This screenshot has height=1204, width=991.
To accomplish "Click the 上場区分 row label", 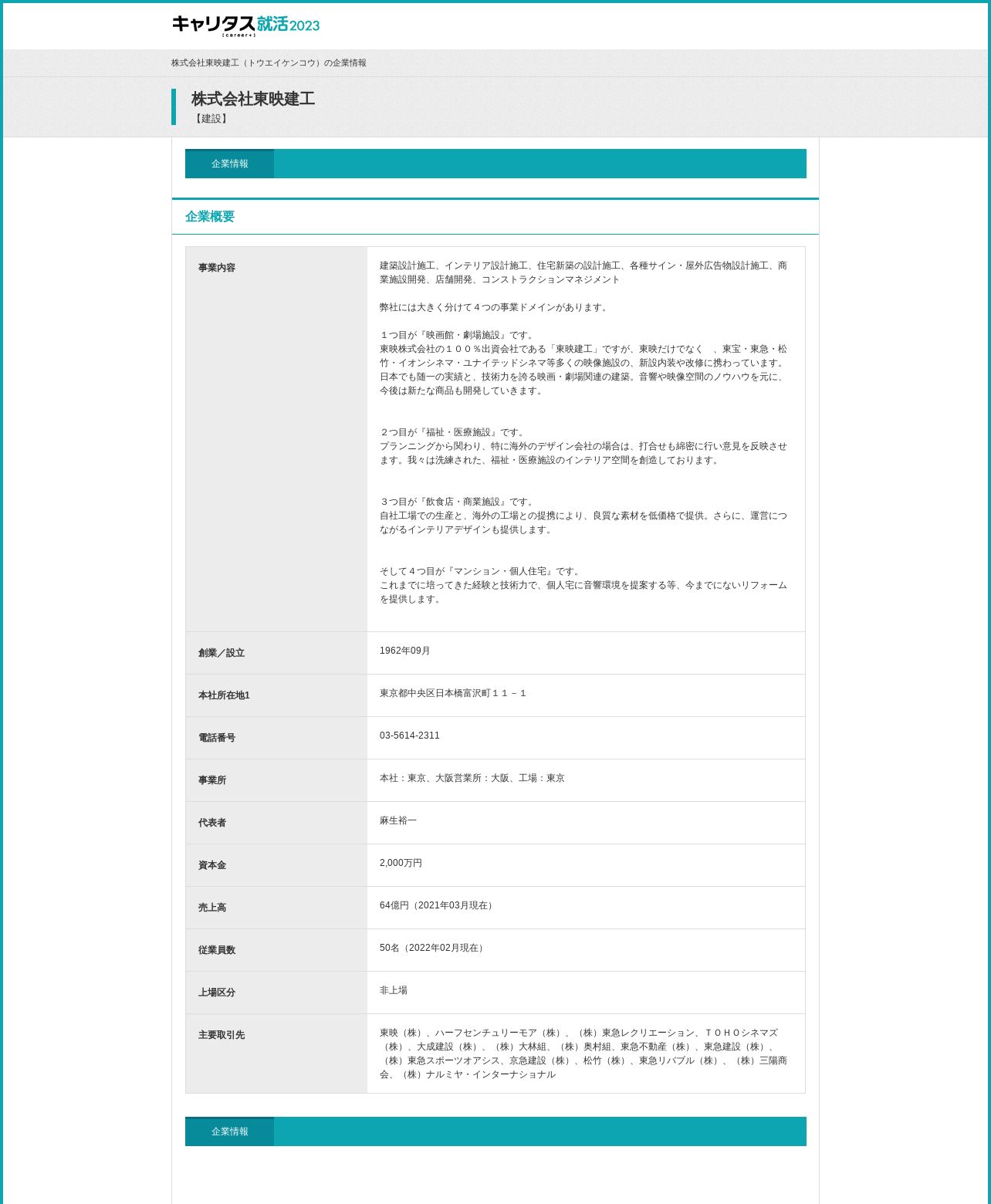I will point(217,993).
